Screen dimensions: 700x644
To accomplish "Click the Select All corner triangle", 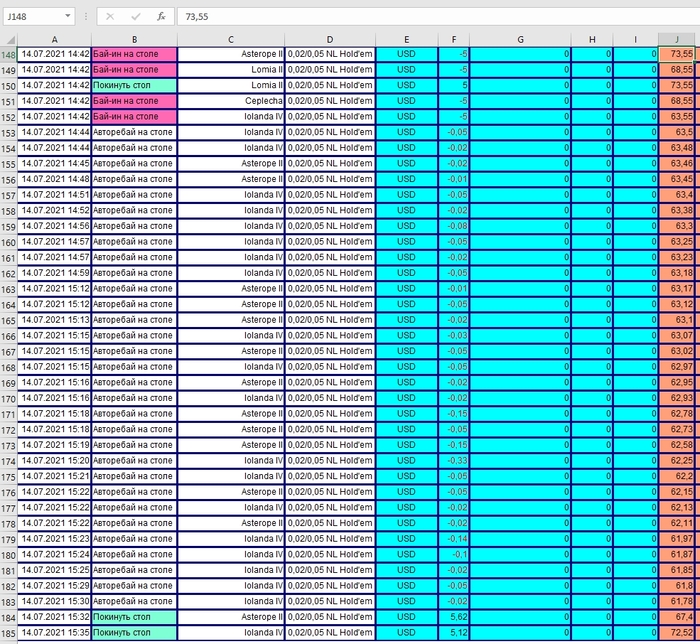I will (x=9, y=40).
